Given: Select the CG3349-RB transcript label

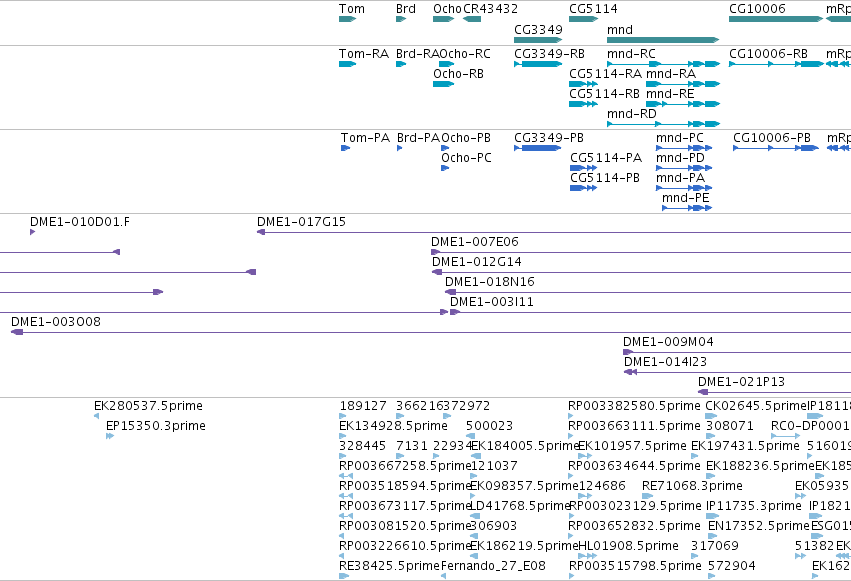Looking at the screenshot, I should pos(549,54).
